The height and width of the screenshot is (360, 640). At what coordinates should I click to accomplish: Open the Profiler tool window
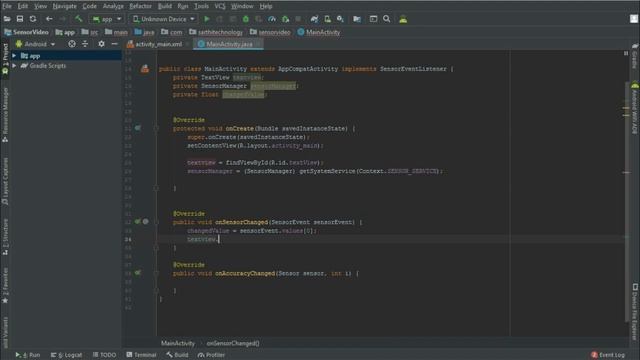tap(211, 355)
